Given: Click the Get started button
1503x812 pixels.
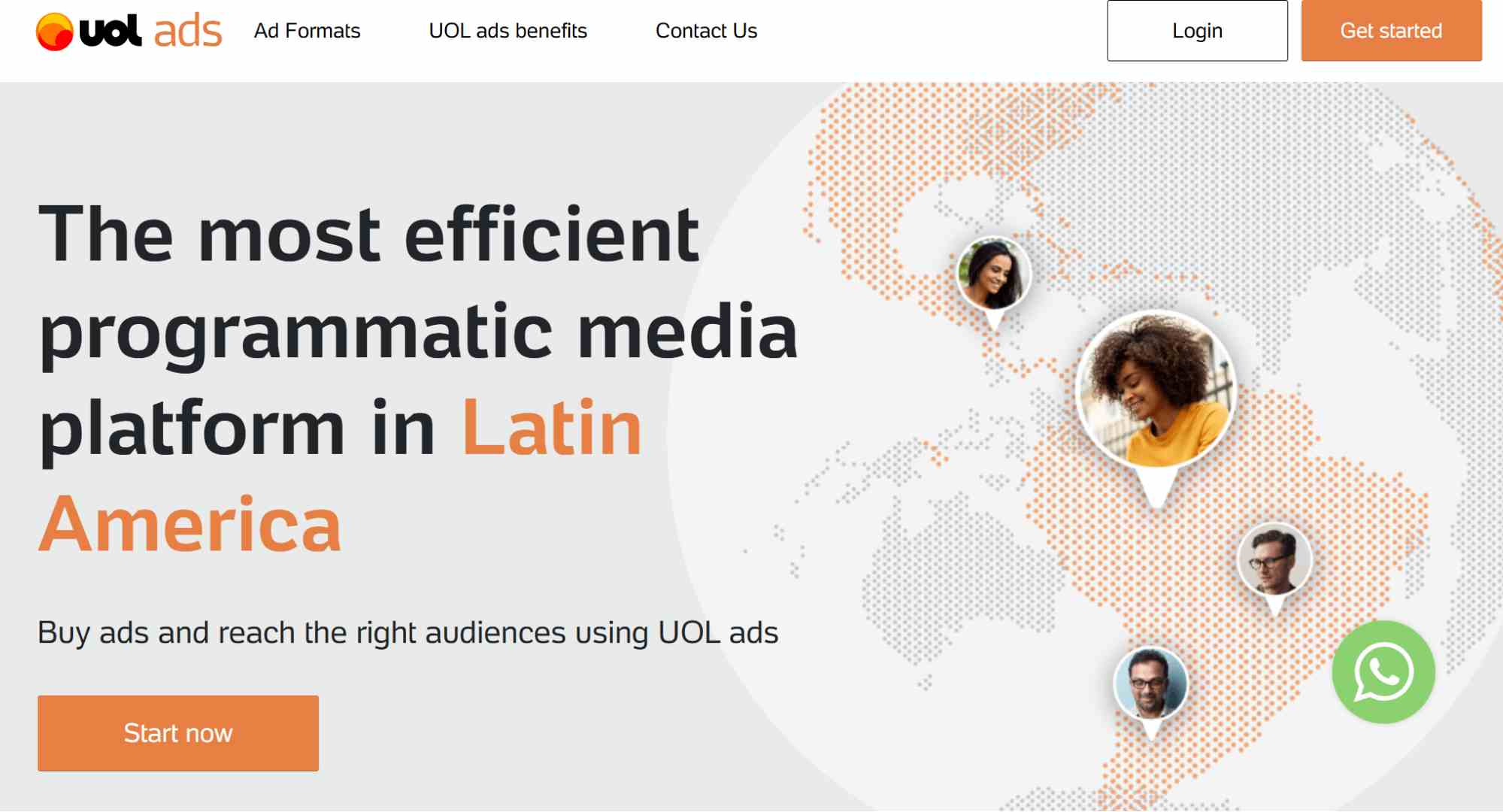Looking at the screenshot, I should pos(1391,31).
